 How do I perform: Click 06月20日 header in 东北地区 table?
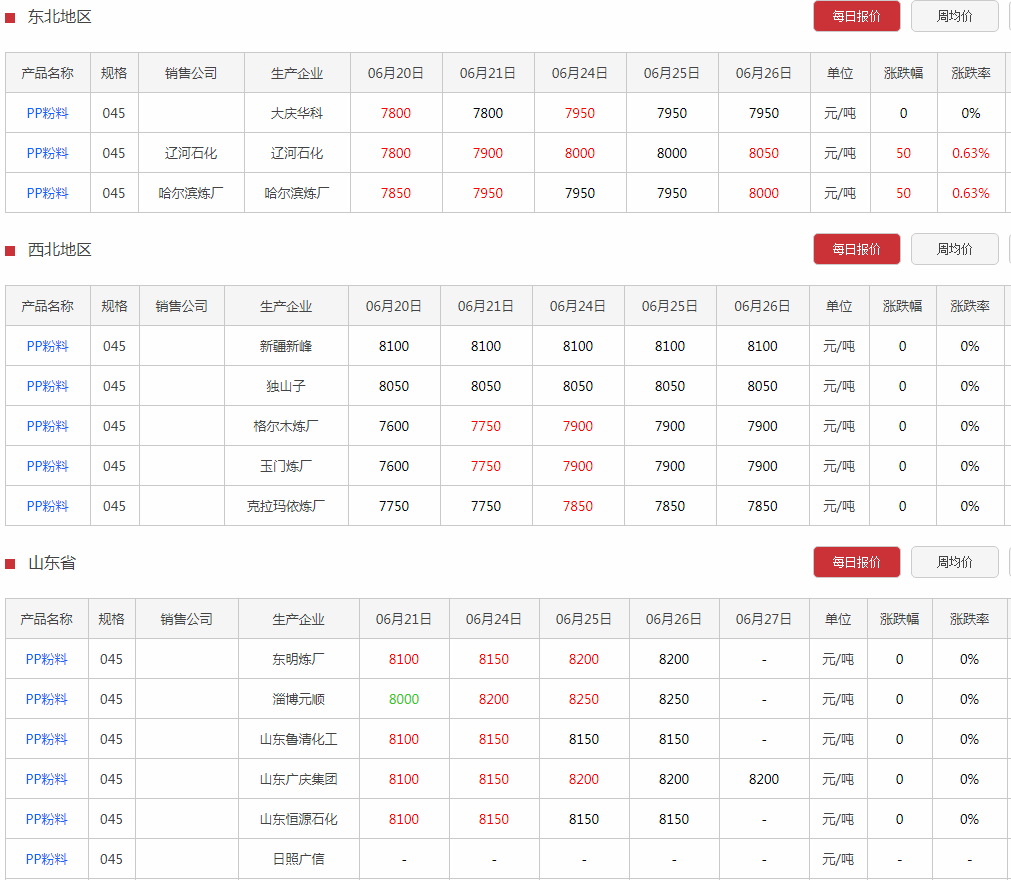[x=396, y=73]
